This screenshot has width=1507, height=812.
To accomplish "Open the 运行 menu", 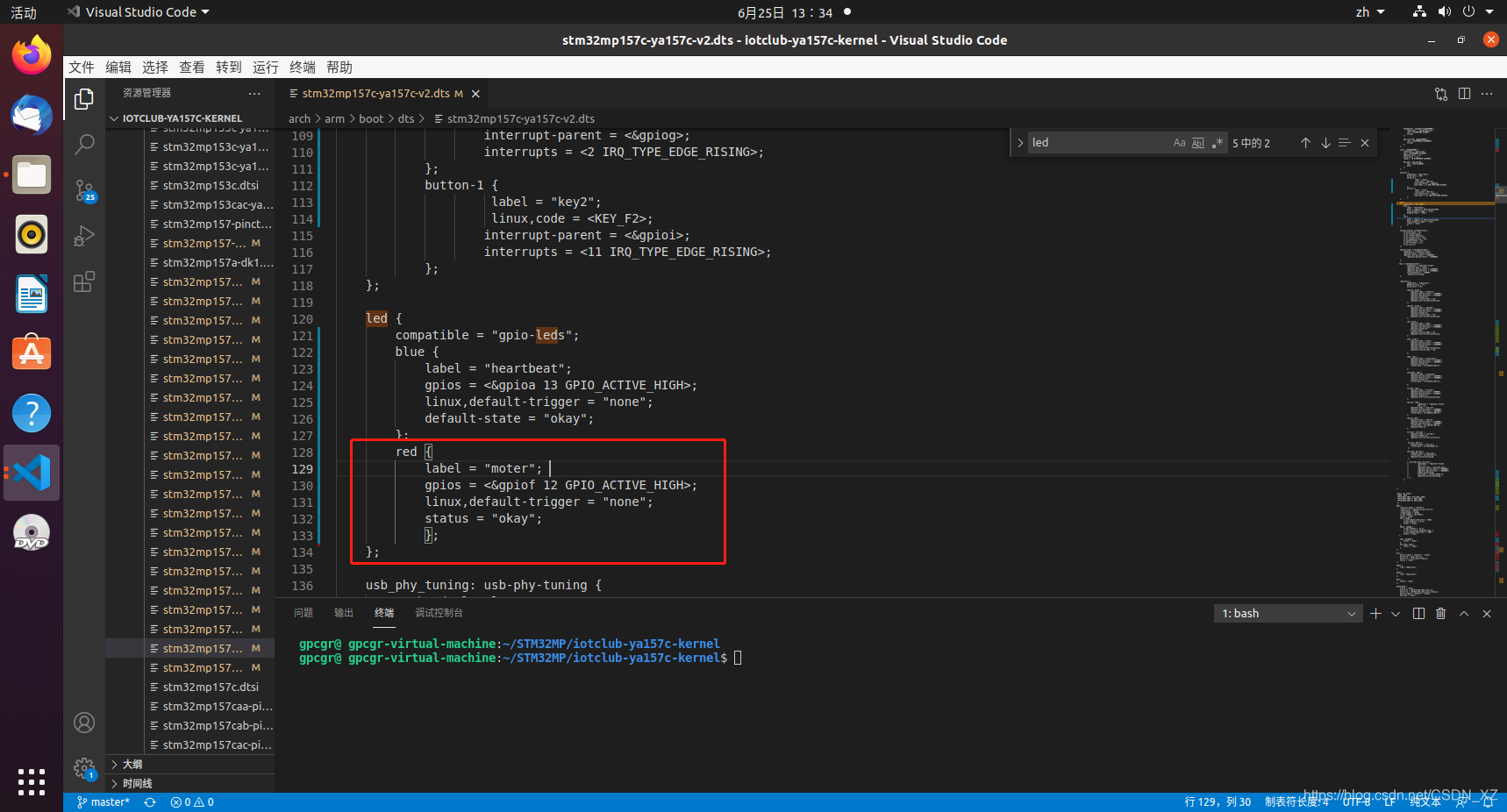I will (266, 68).
